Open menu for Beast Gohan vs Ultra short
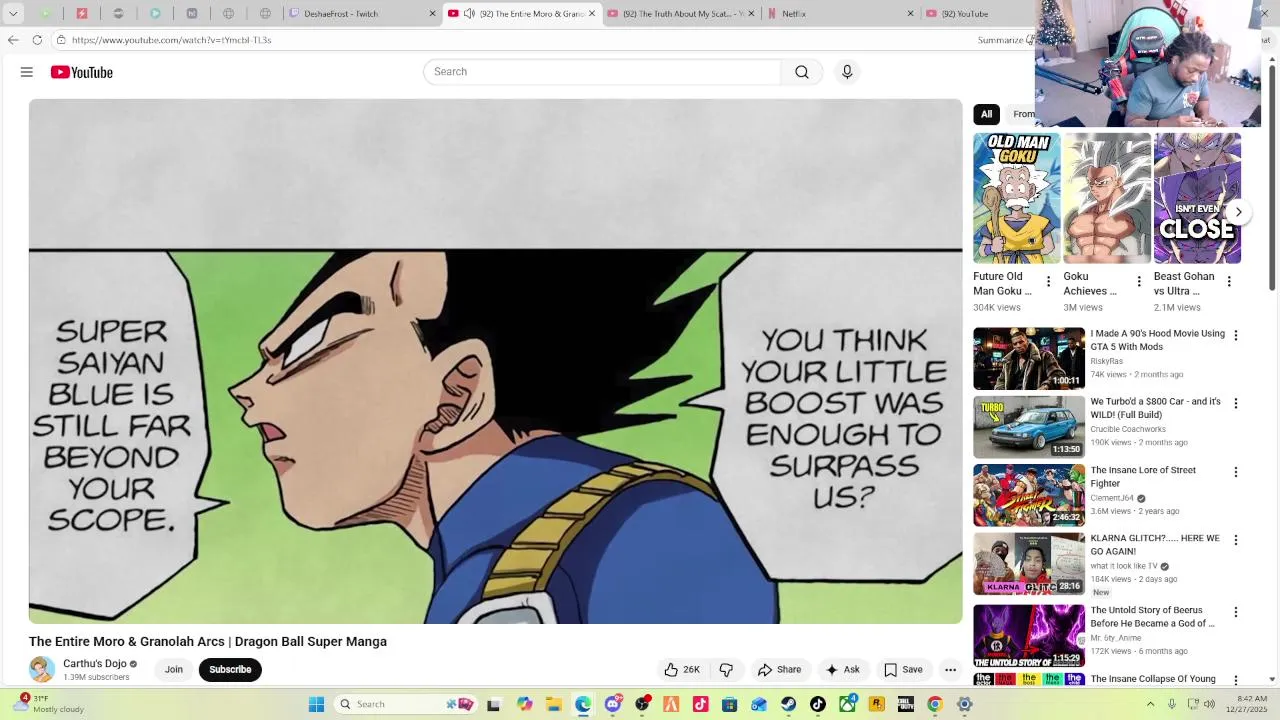The height and width of the screenshot is (720, 1280). pos(1229,282)
